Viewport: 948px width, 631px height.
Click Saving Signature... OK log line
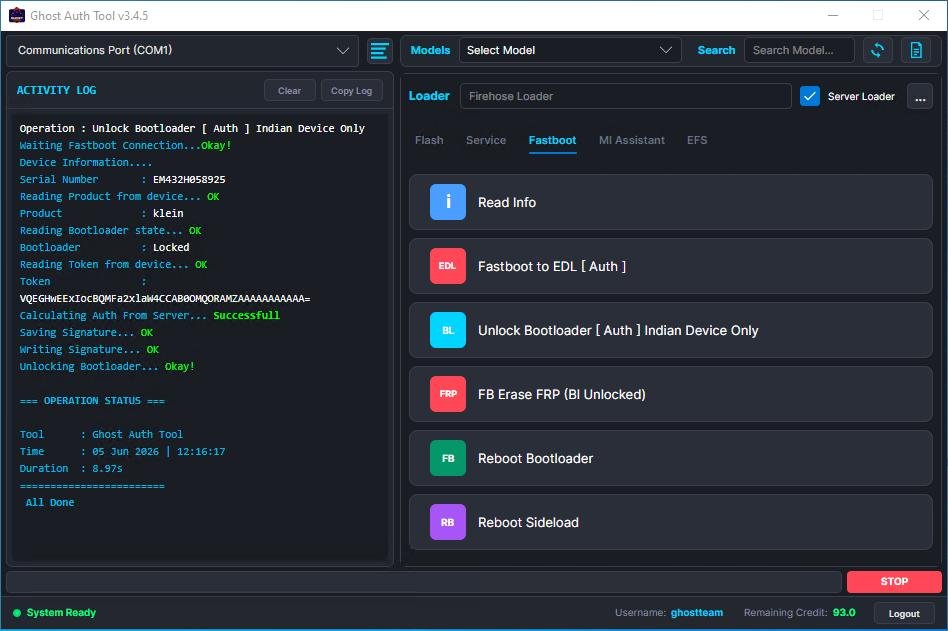(x=86, y=332)
